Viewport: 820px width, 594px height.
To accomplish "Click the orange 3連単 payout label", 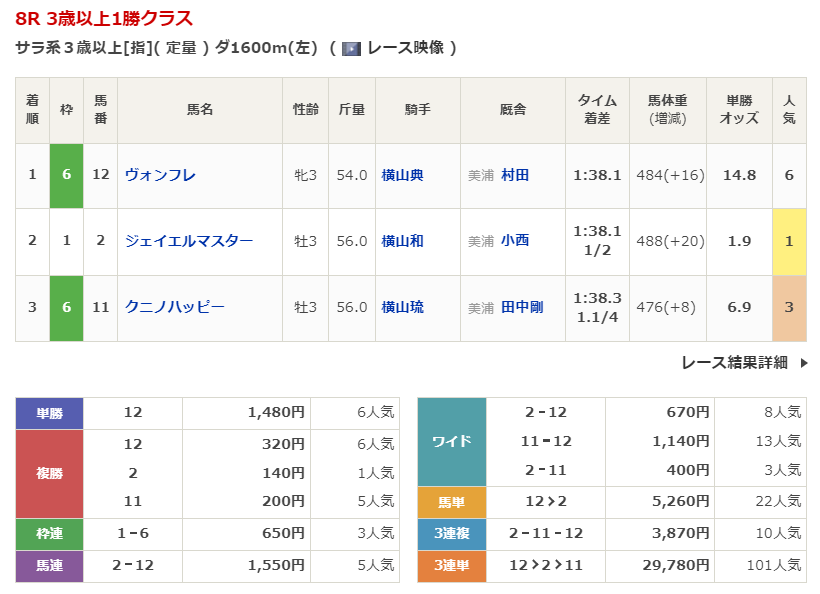I will click(x=451, y=566).
